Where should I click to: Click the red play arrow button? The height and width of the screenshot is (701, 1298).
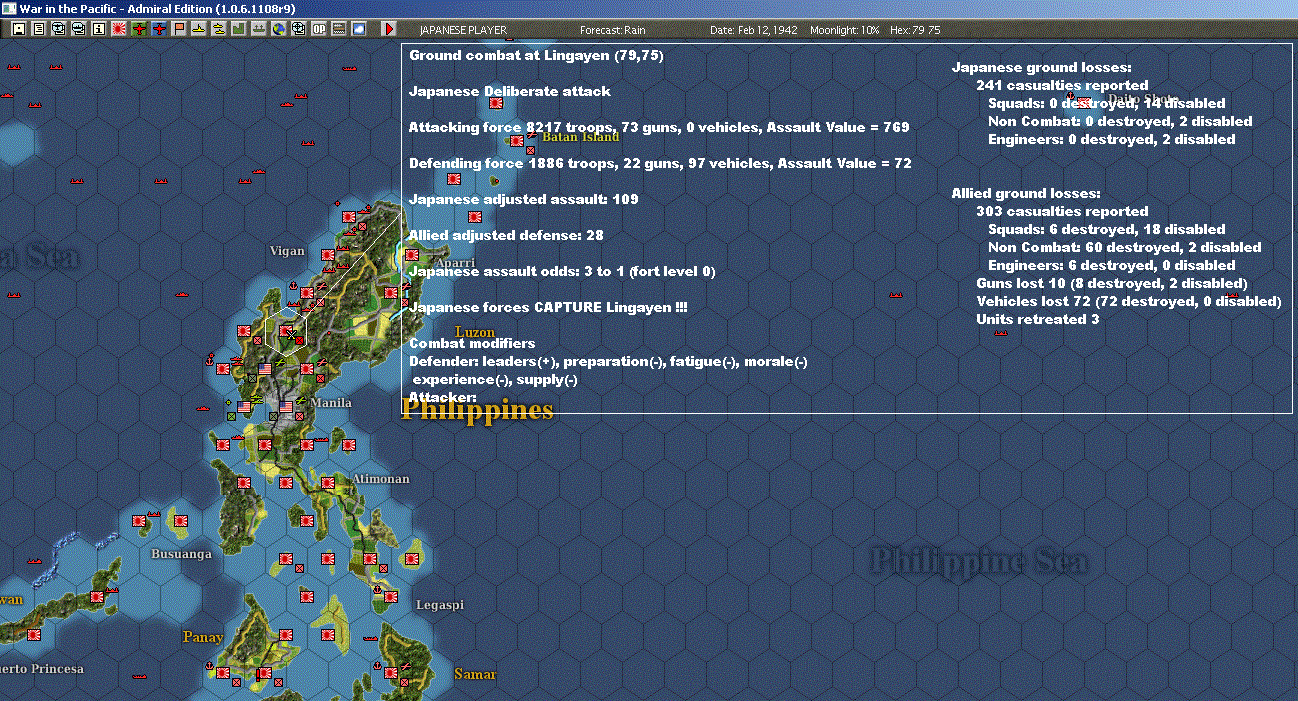[390, 29]
